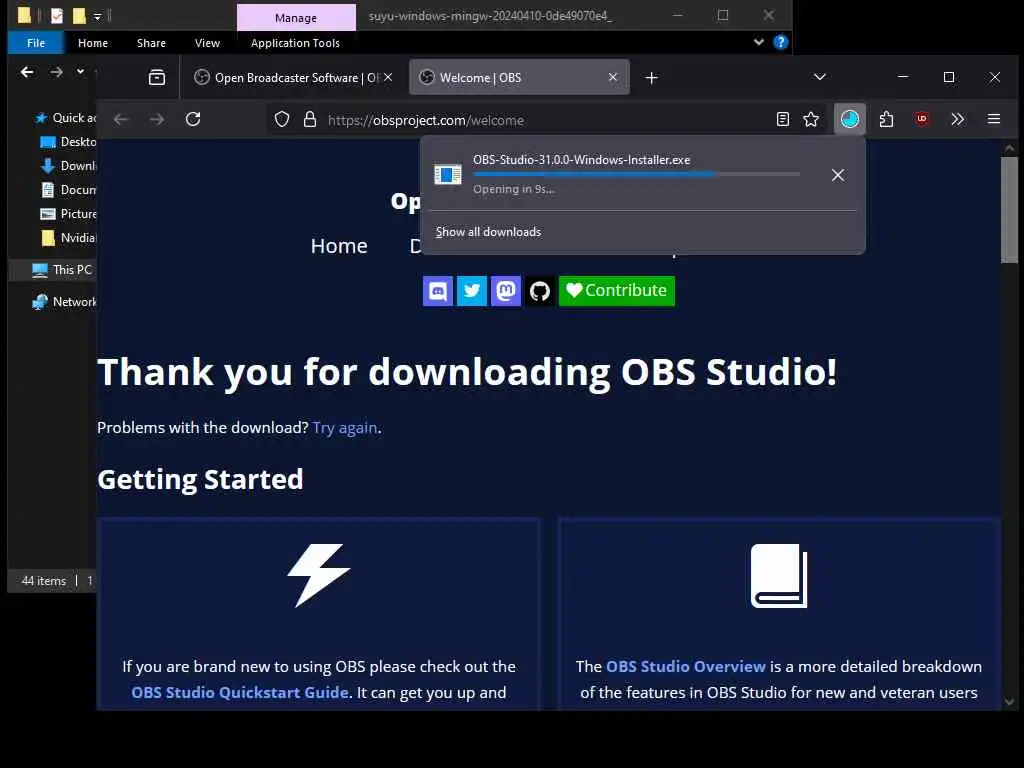1024x768 pixels.
Task: List all tabs dropdown arrow
Action: [x=820, y=77]
